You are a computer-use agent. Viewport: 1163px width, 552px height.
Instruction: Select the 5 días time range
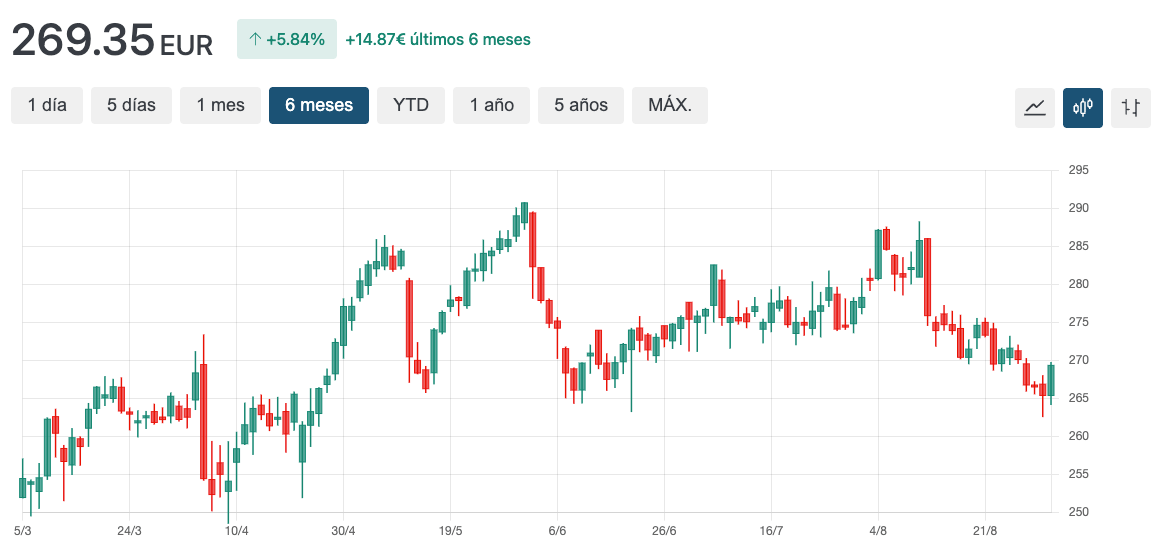(131, 105)
